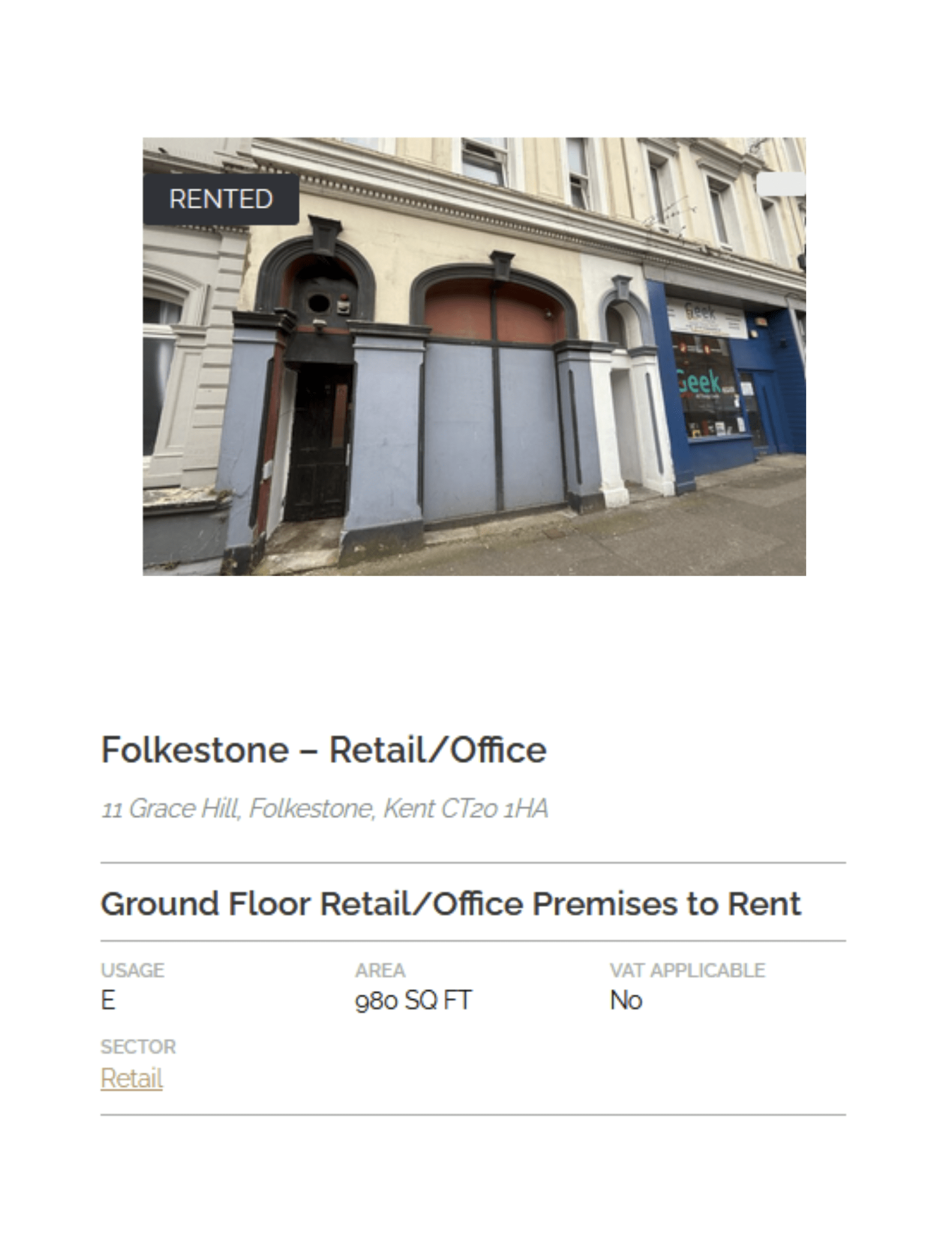Click the Ground Floor Retail/Office Premises heading

click(451, 904)
